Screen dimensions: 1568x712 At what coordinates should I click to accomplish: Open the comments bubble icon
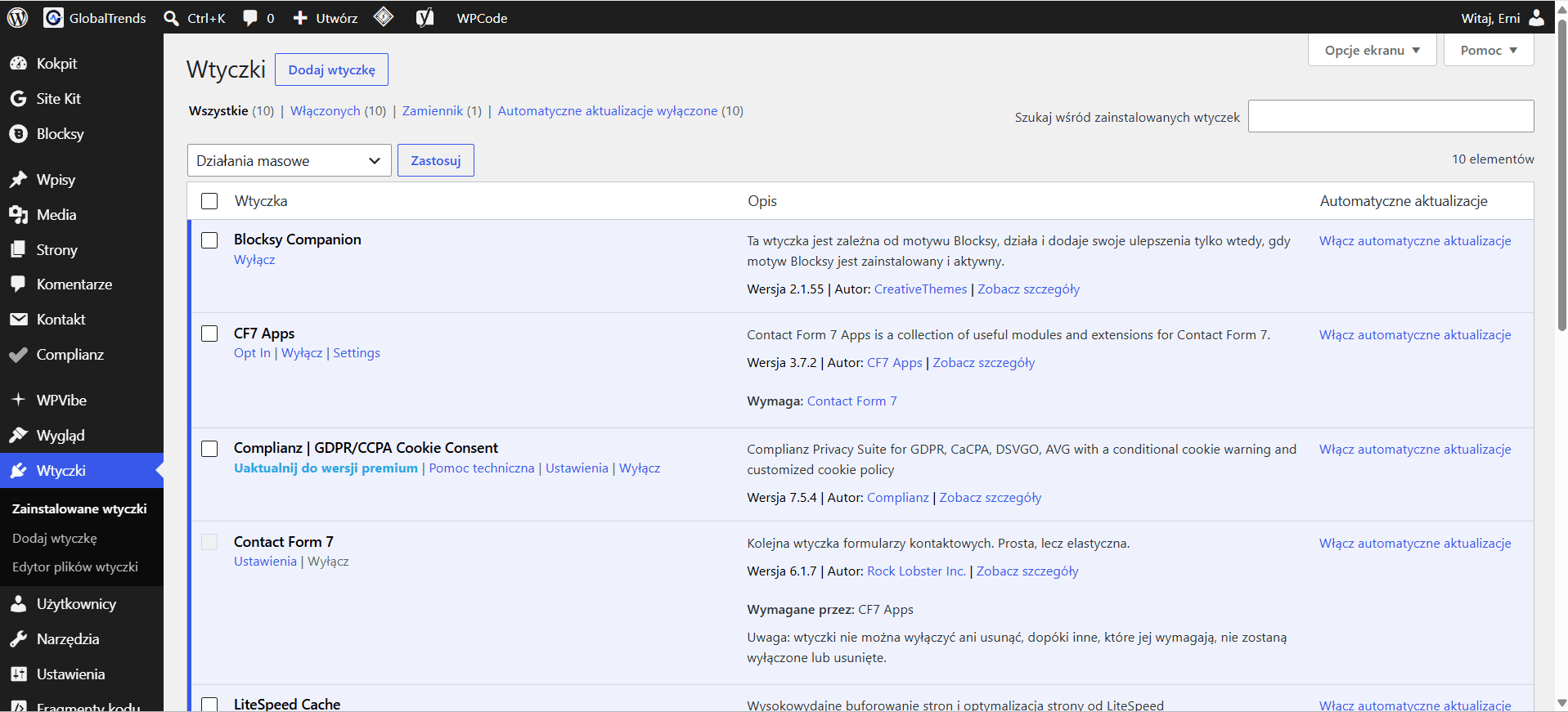pos(250,18)
